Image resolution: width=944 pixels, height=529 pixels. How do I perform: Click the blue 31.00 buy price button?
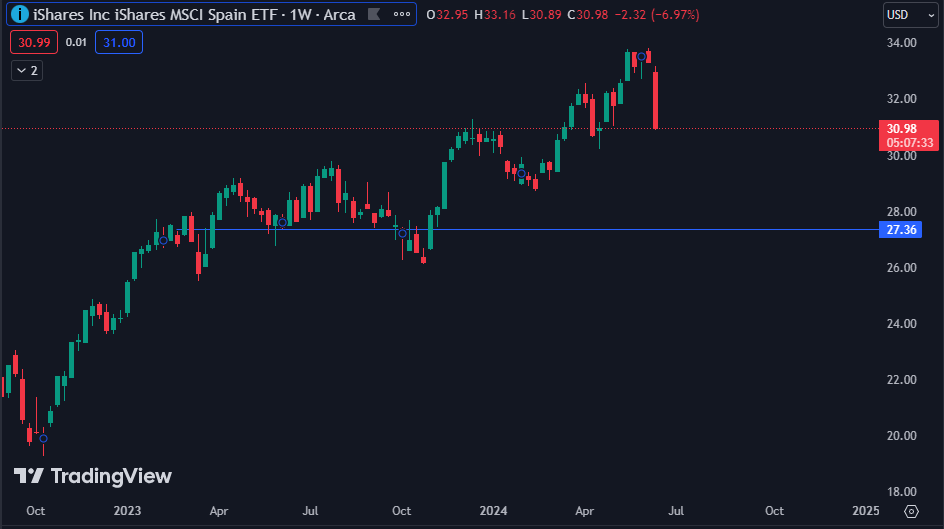pyautogui.click(x=119, y=42)
